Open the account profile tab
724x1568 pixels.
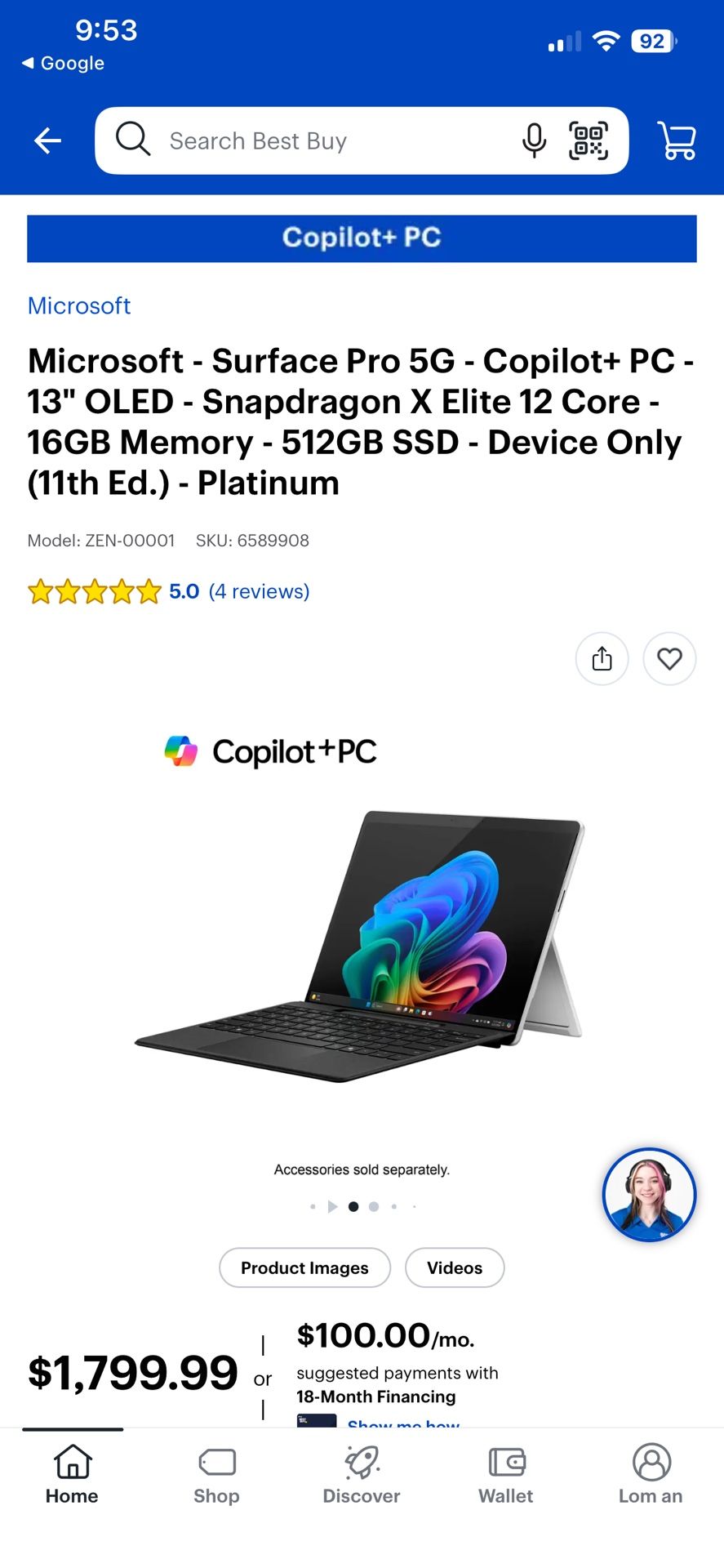click(651, 1475)
